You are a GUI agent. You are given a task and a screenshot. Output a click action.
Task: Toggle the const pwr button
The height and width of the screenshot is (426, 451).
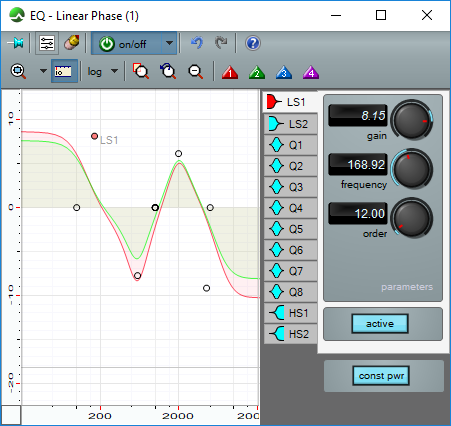click(381, 376)
